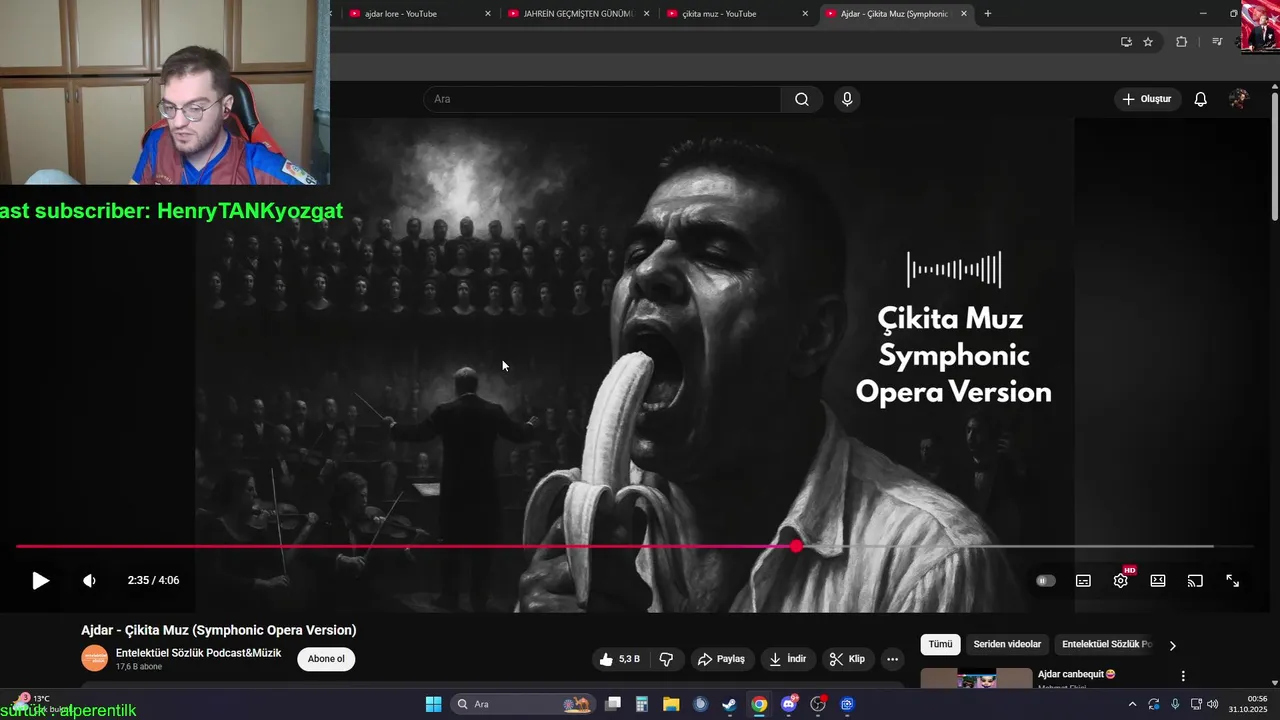The image size is (1280, 720).
Task: Close the 'çikita muz - YouTube' tab
Action: [x=805, y=14]
